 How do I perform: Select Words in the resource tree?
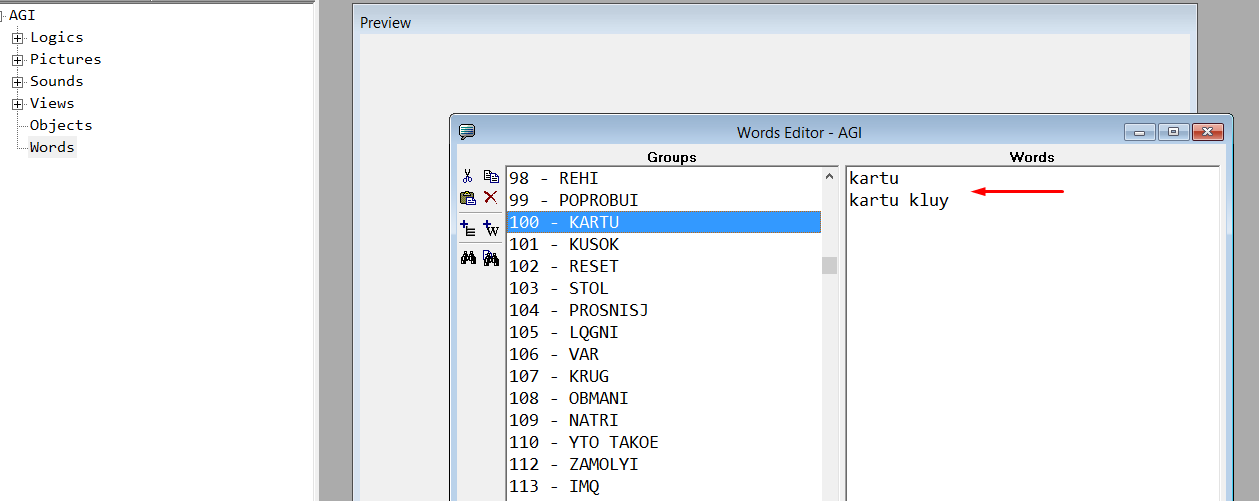[x=52, y=147]
